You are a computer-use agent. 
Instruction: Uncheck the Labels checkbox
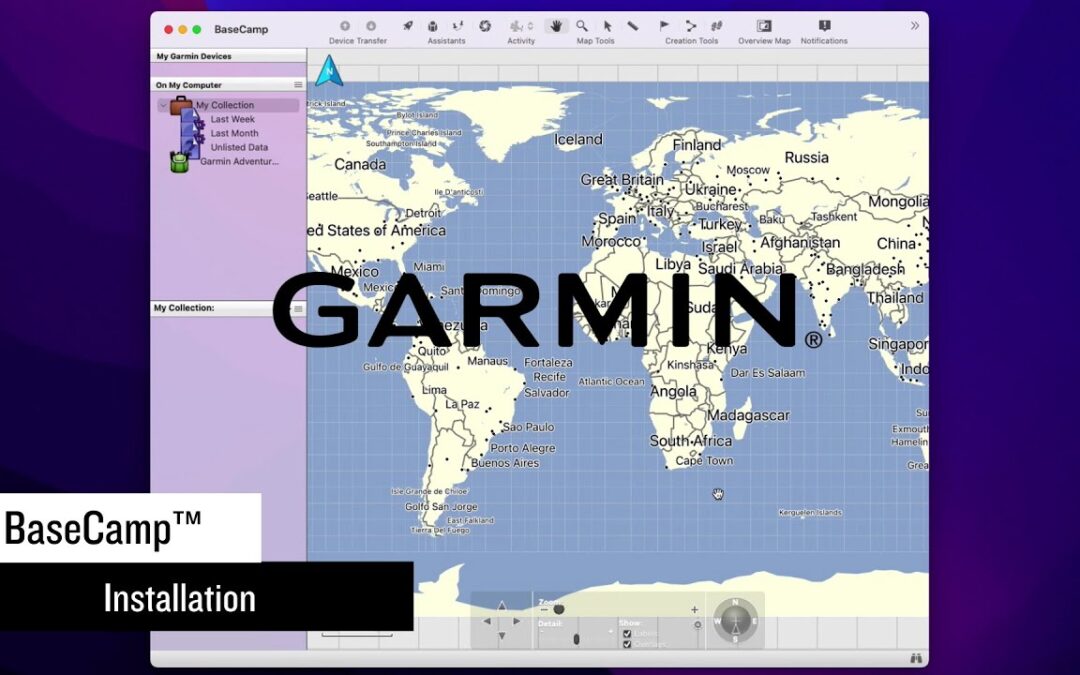627,633
